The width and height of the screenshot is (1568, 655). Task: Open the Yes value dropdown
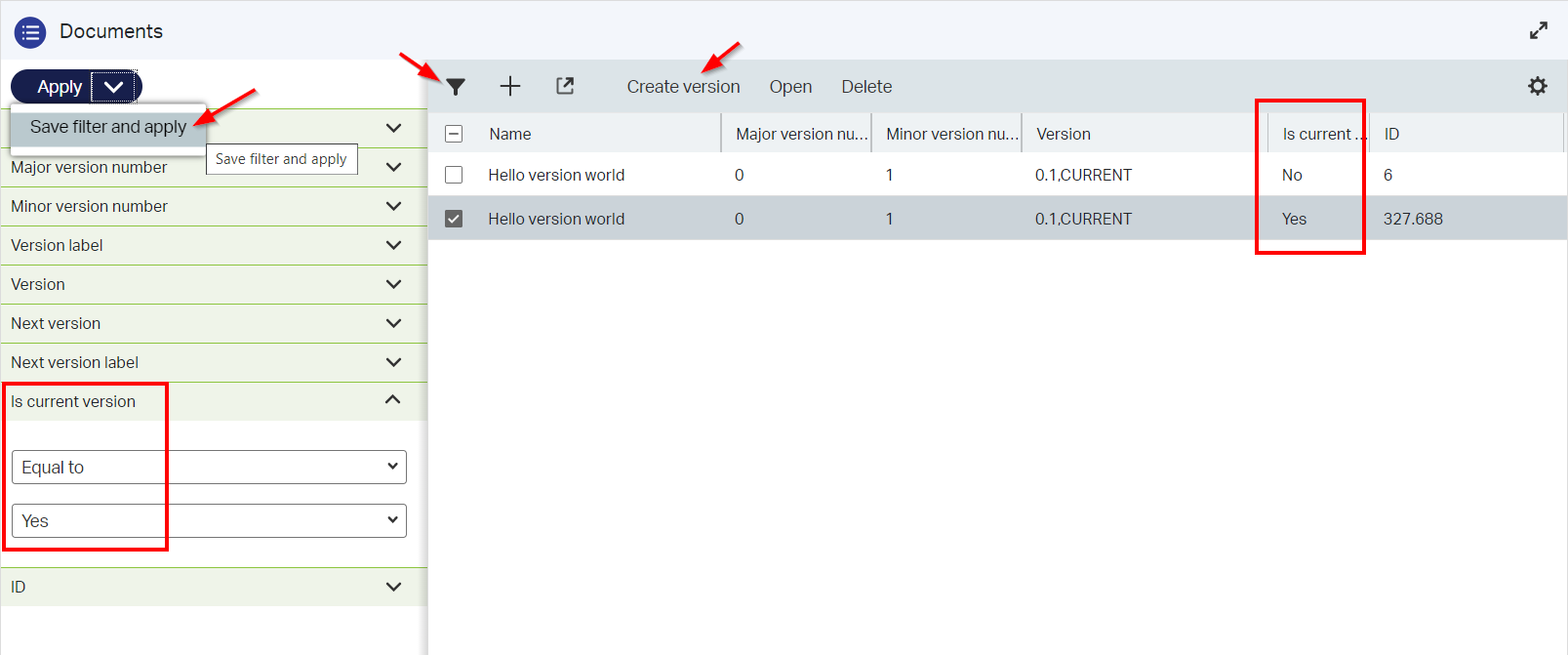click(x=209, y=521)
